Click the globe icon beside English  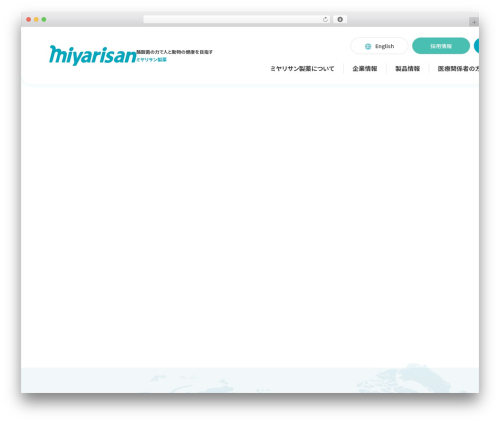368,46
